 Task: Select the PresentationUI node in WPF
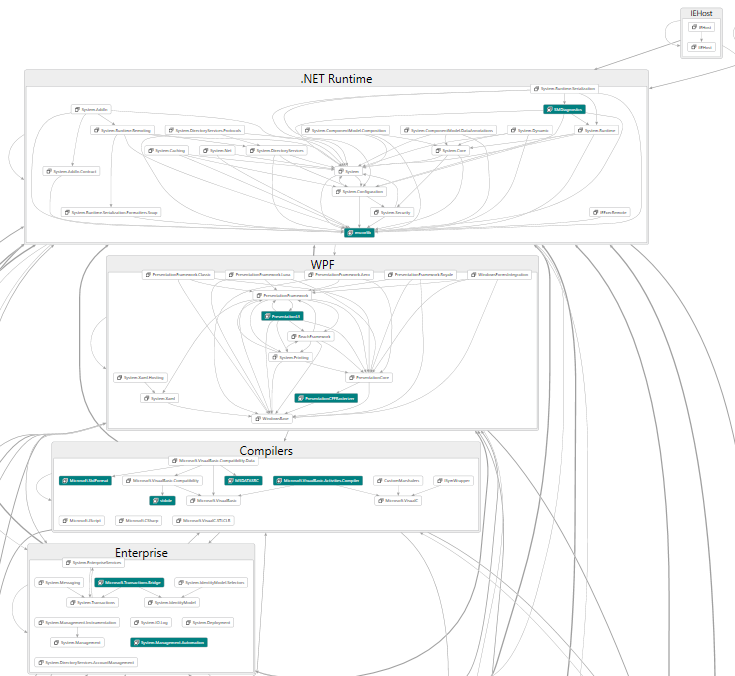282,316
